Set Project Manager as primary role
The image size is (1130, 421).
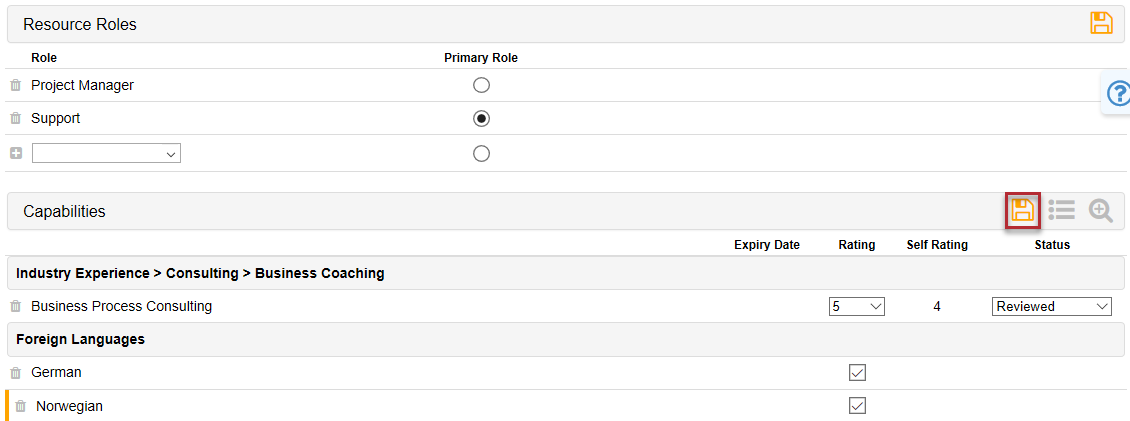[x=481, y=86]
